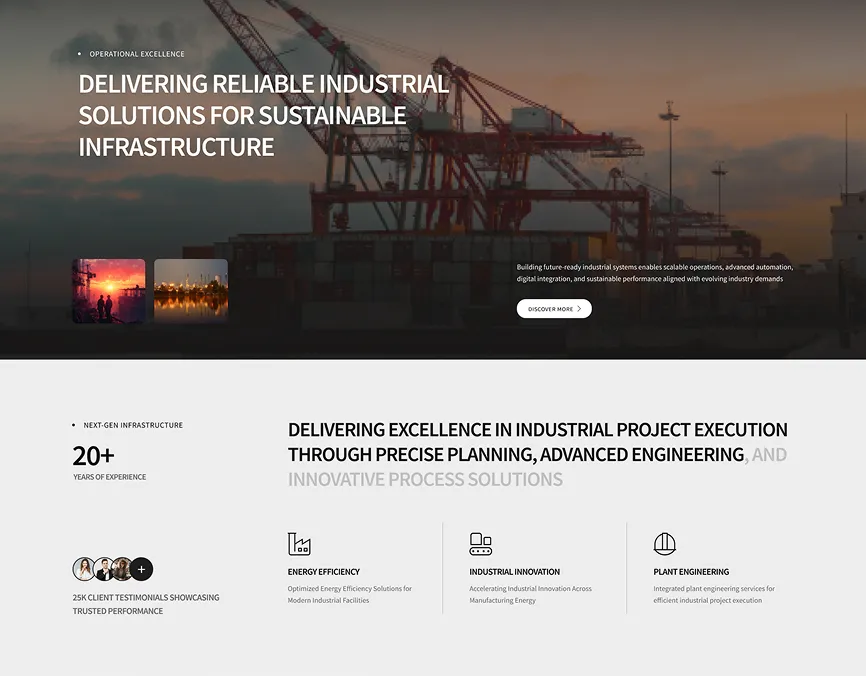Open the refinery night lights thumbnail
Screen dimensions: 866x676
pos(191,291)
